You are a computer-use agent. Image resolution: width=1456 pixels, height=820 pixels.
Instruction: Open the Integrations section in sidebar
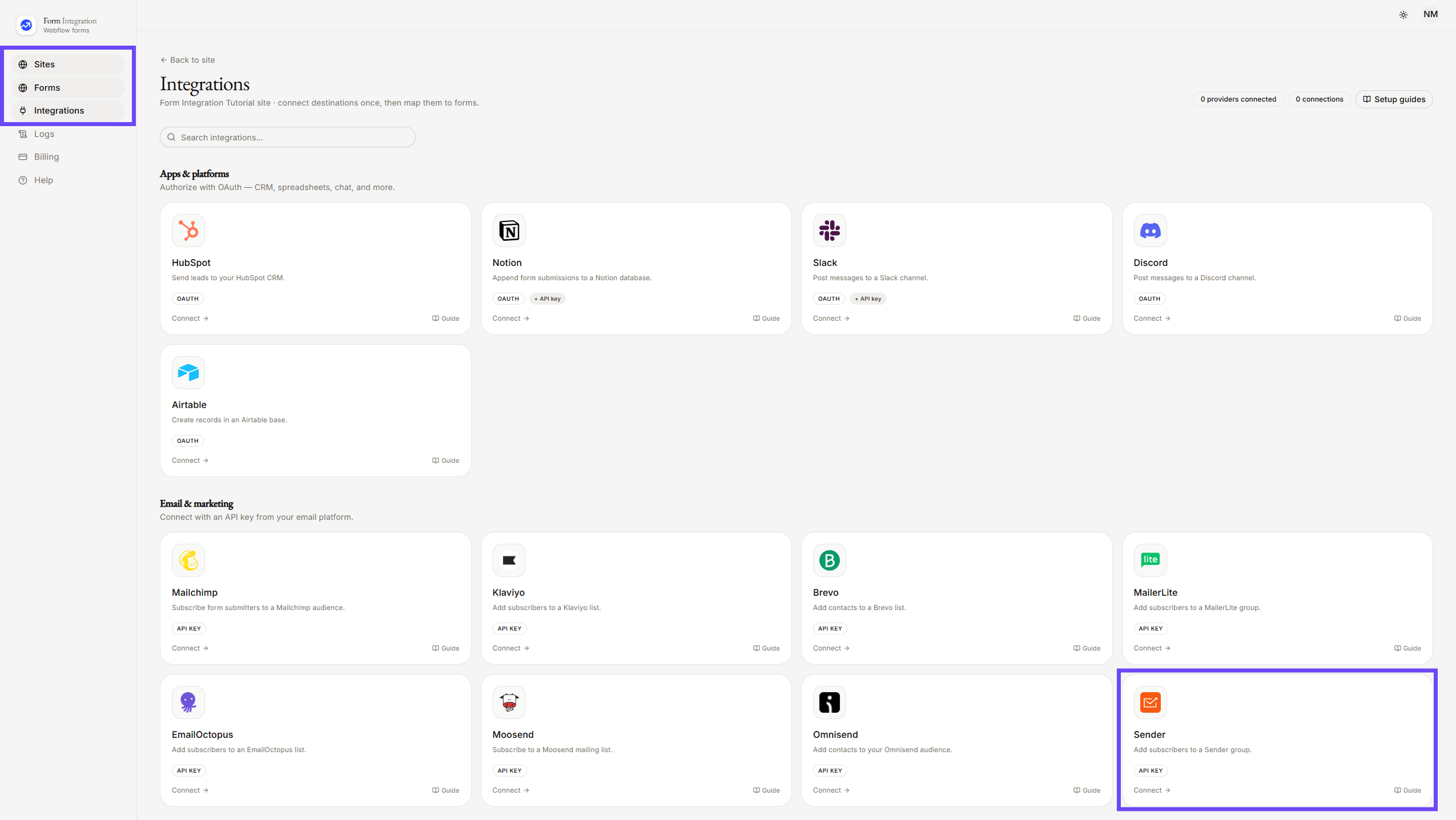[x=68, y=111]
